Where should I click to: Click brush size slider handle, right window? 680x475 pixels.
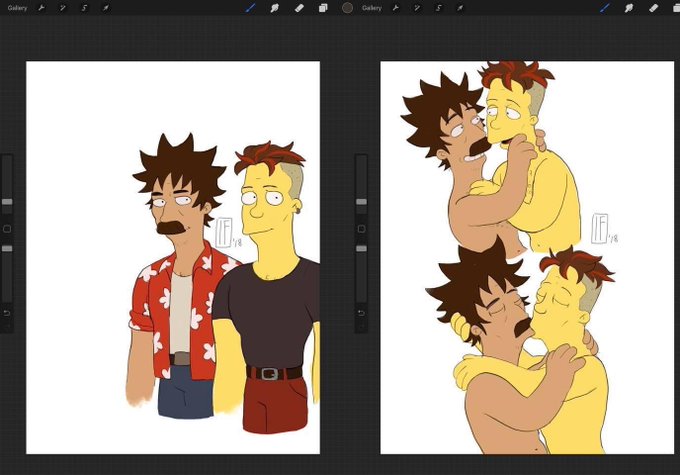click(x=361, y=202)
